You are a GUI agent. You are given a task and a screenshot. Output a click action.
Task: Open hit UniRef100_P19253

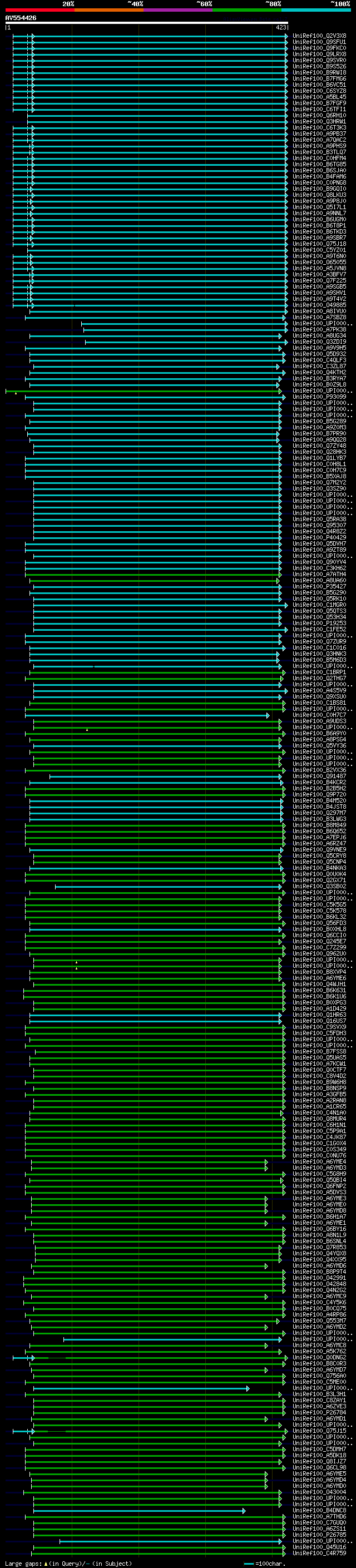click(319, 624)
